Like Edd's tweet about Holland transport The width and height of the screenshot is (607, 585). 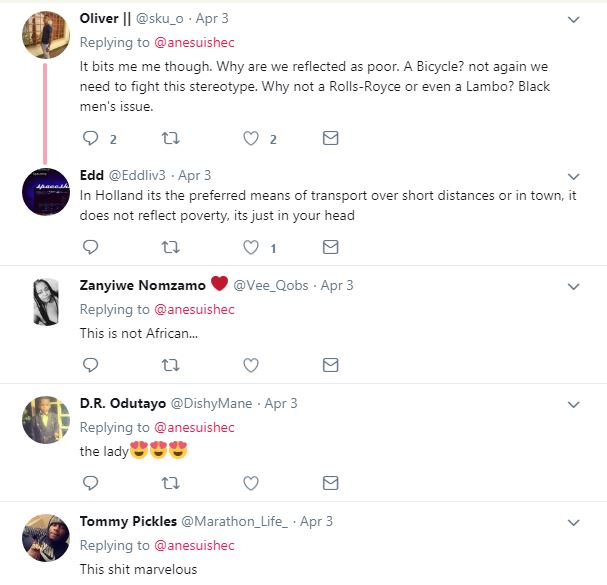tap(251, 247)
